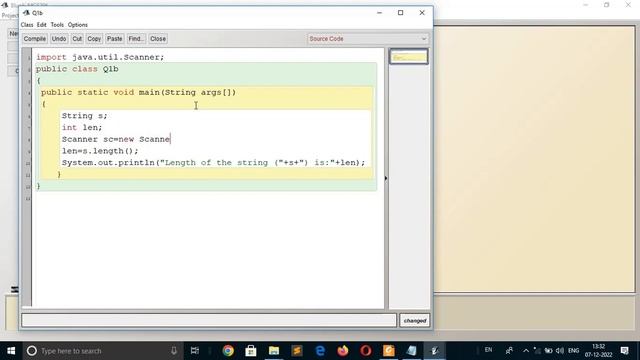
Task: Click the Close button in editor toolbar
Action: (158, 39)
